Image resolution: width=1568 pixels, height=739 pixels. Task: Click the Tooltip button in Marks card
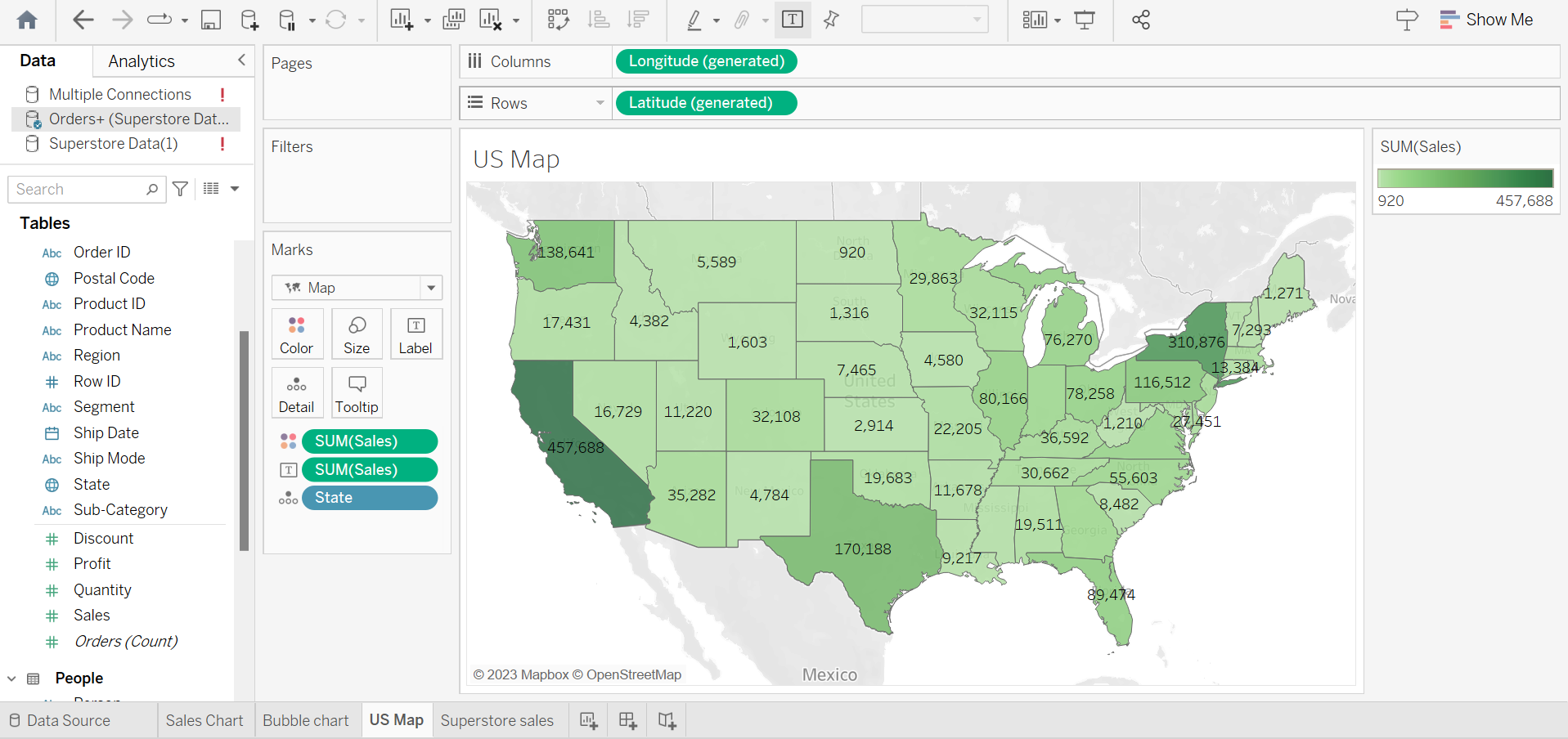coord(357,392)
